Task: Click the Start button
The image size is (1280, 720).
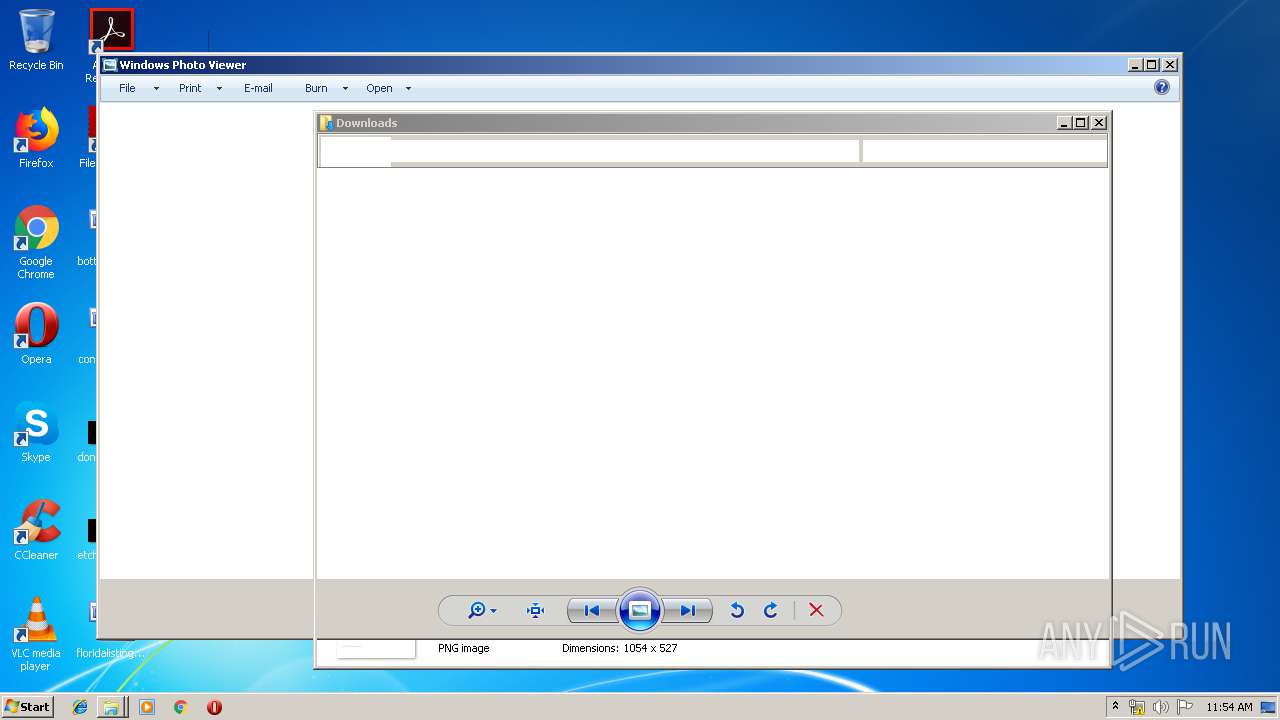Action: 28,706
